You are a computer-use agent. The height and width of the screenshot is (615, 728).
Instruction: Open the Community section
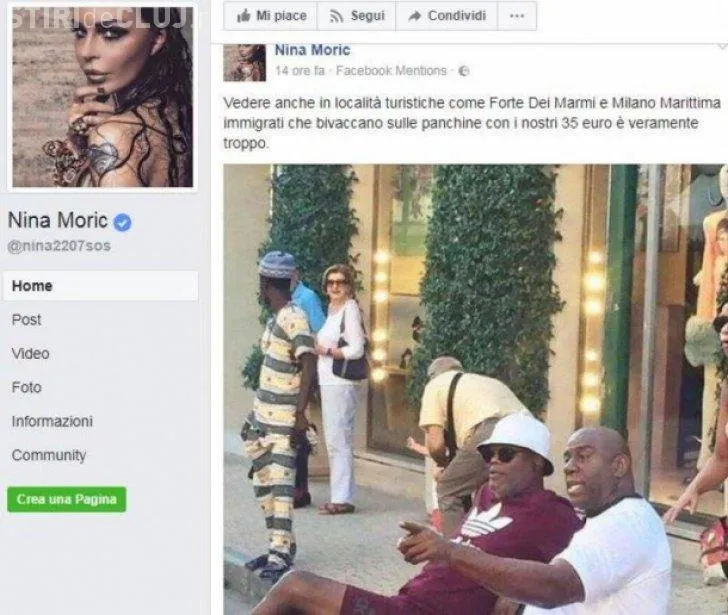(49, 455)
